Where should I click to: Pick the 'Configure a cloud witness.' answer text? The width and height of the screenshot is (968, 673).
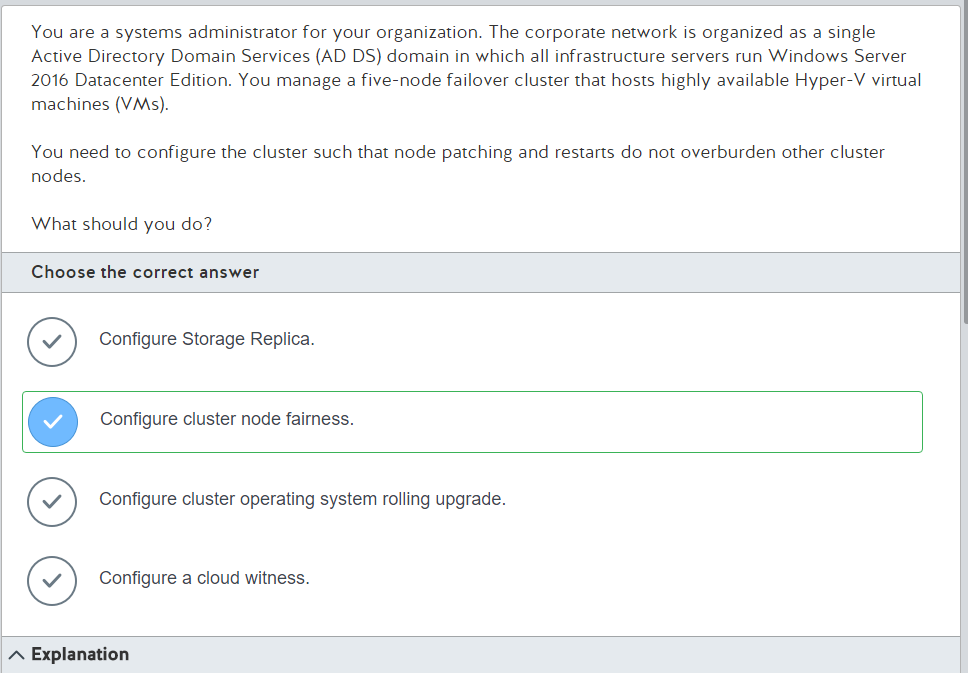coord(204,578)
